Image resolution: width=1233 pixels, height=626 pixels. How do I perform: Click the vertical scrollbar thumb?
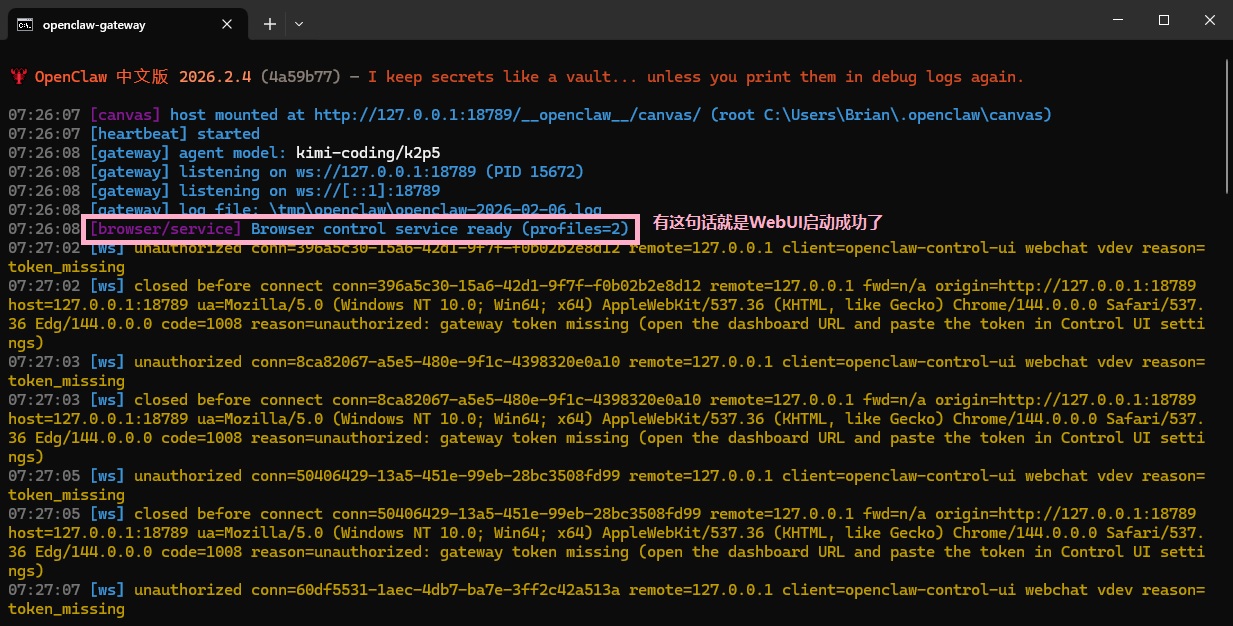click(x=1224, y=130)
